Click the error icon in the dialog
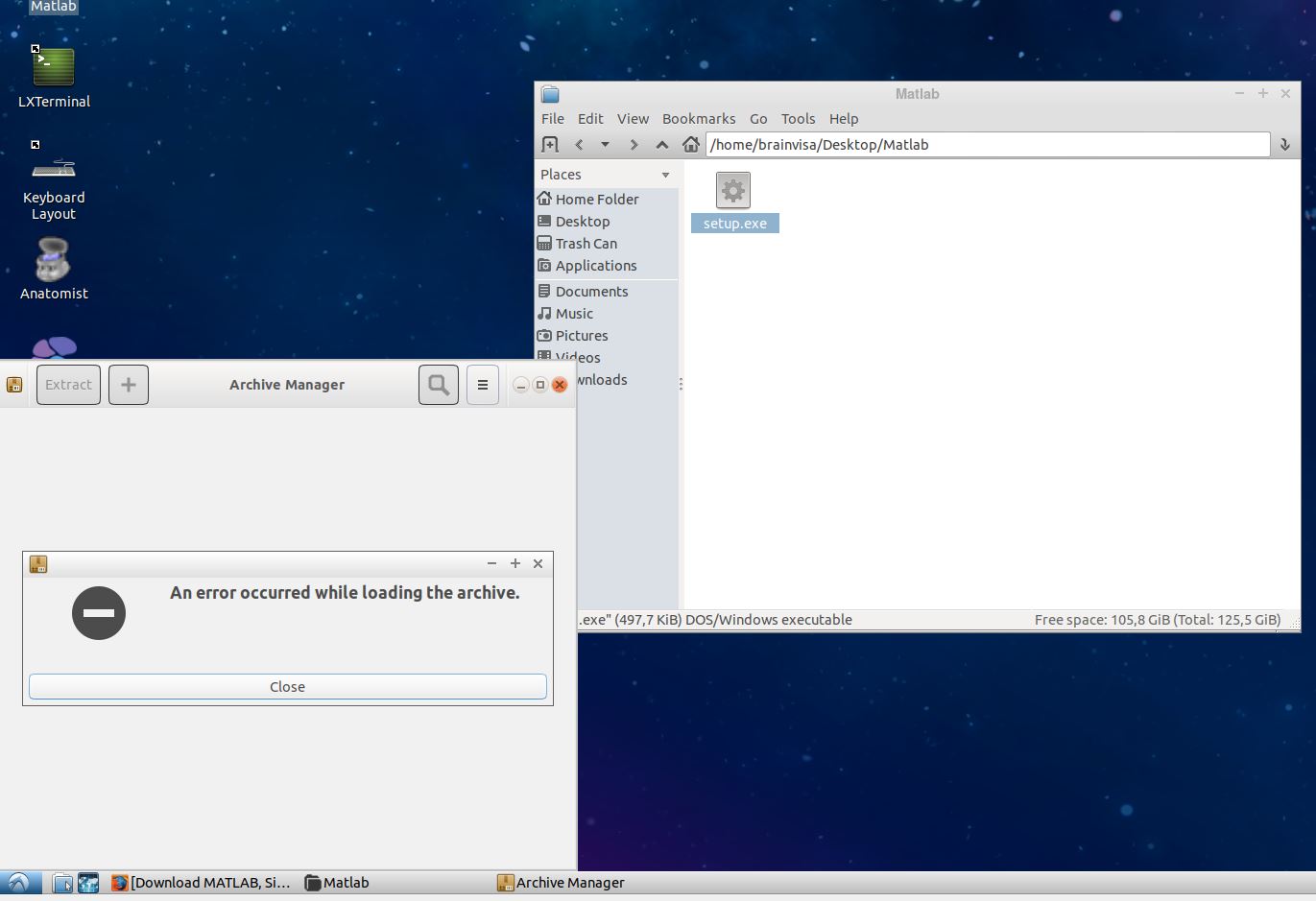 click(x=99, y=613)
